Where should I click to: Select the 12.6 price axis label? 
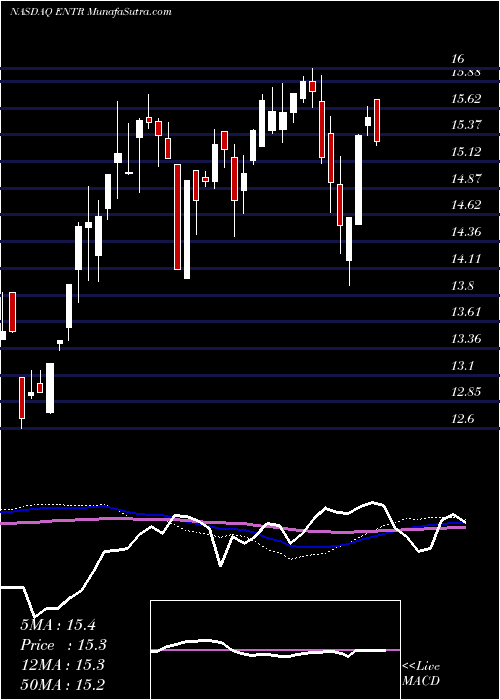click(462, 419)
